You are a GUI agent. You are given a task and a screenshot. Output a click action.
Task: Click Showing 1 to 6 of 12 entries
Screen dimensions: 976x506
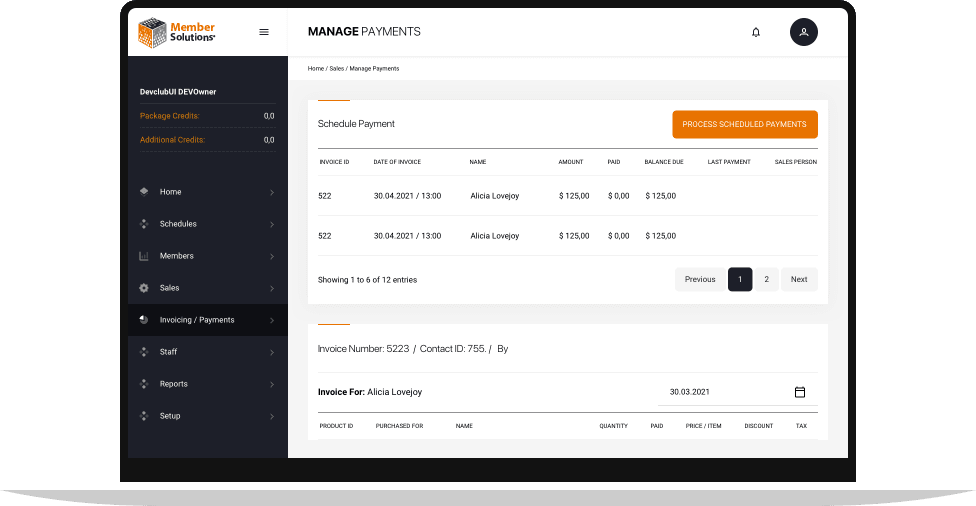367,280
